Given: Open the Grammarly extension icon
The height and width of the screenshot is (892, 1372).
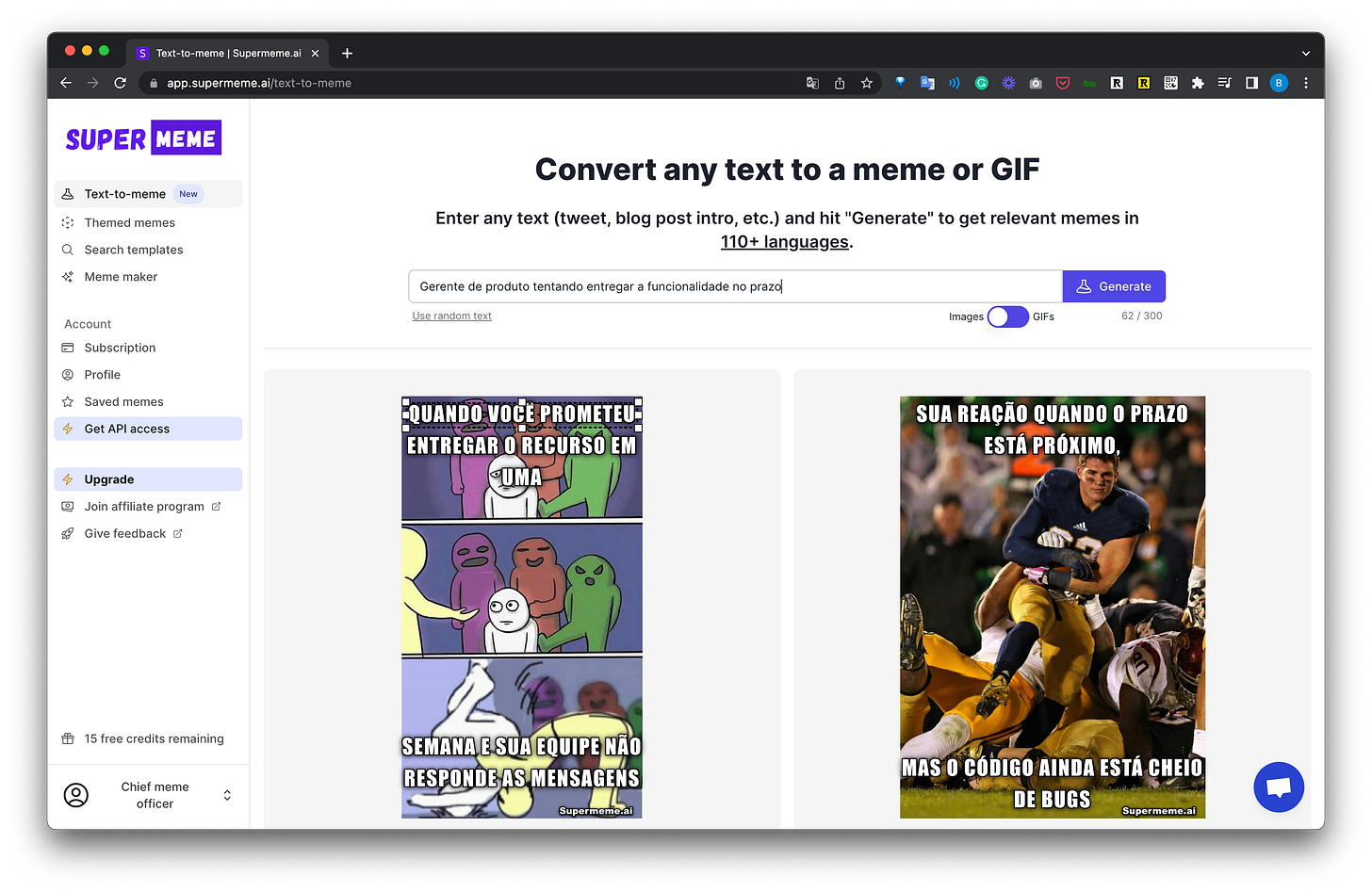Looking at the screenshot, I should pos(981,83).
